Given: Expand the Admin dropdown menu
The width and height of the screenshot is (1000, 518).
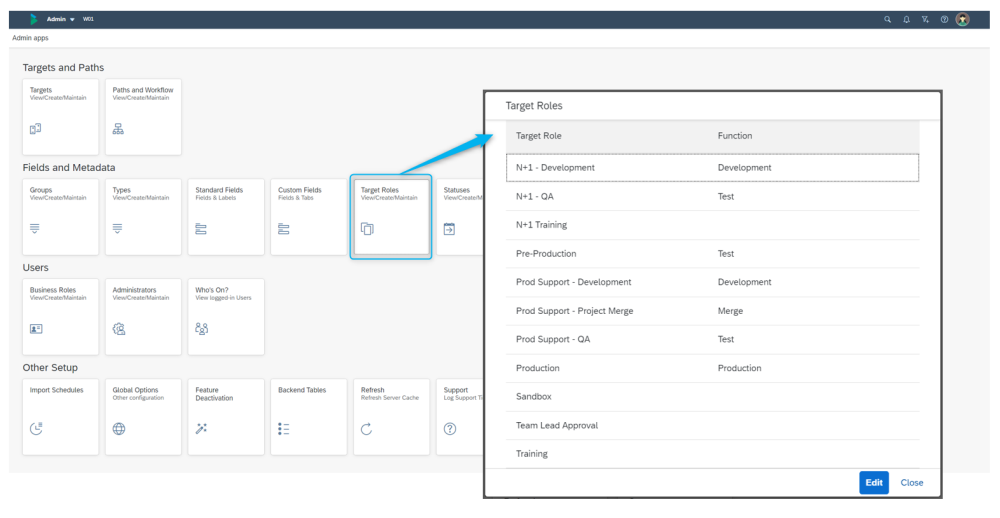Looking at the screenshot, I should (x=61, y=19).
